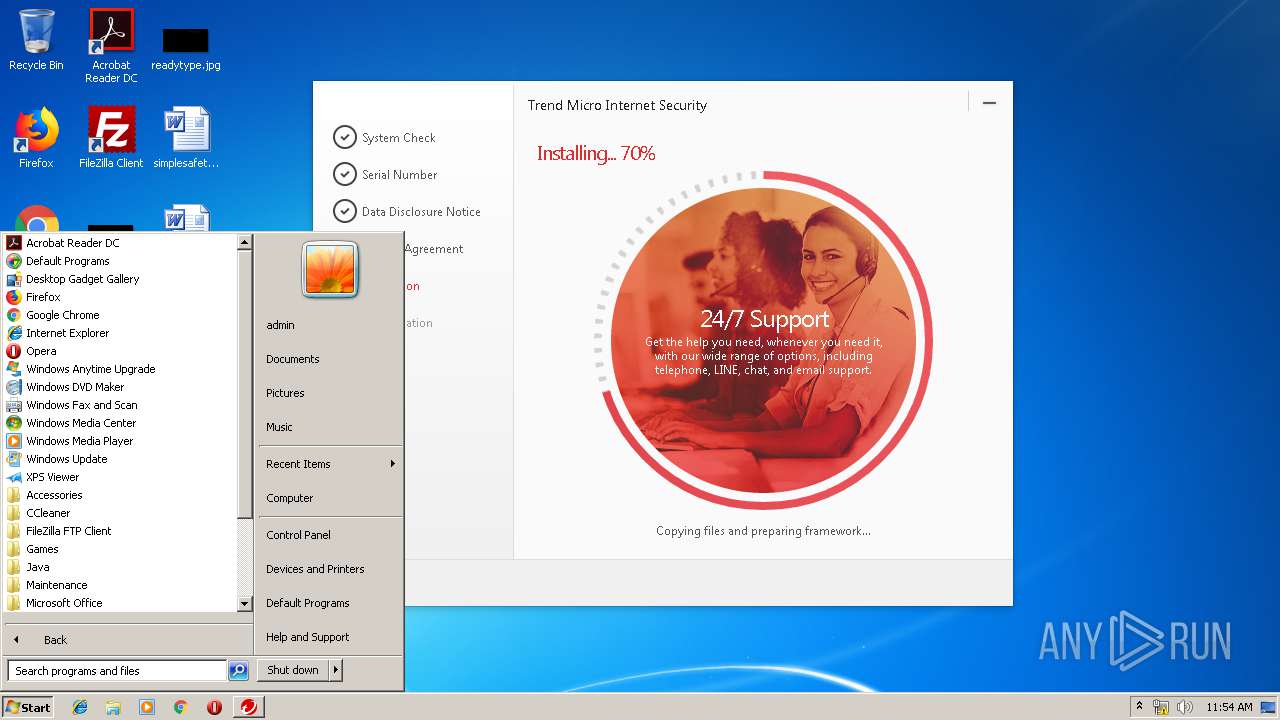Image resolution: width=1280 pixels, height=720 pixels.
Task: Click scroll up arrow in programs list
Action: click(x=244, y=242)
